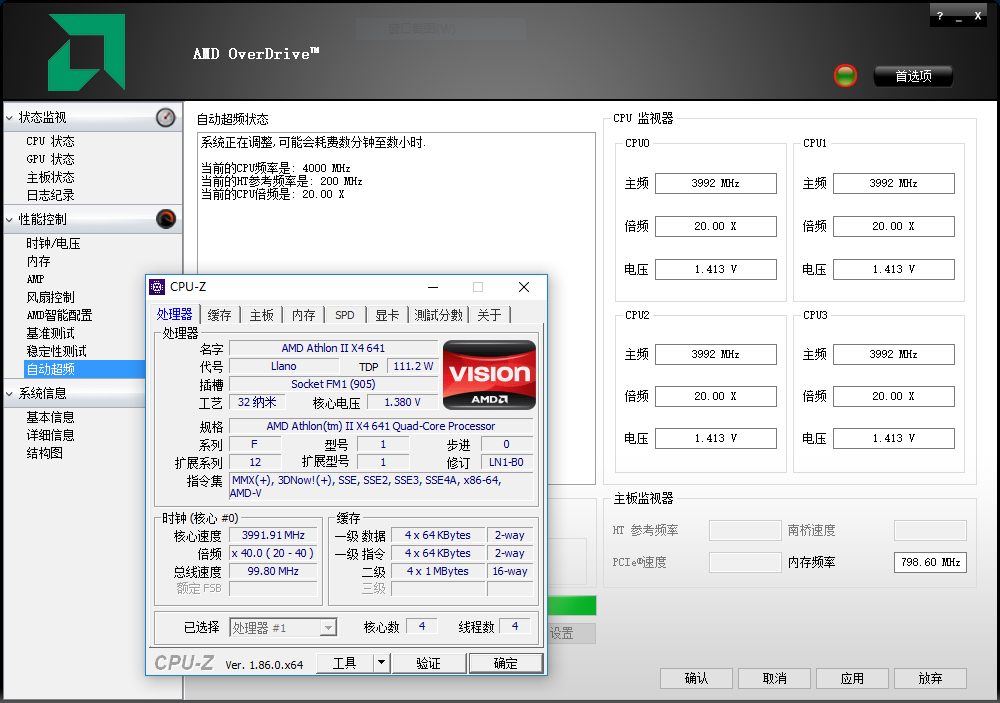The width and height of the screenshot is (1000, 703).
Task: Click the 内存频率 798.60 MHz field
Action: pos(930,562)
